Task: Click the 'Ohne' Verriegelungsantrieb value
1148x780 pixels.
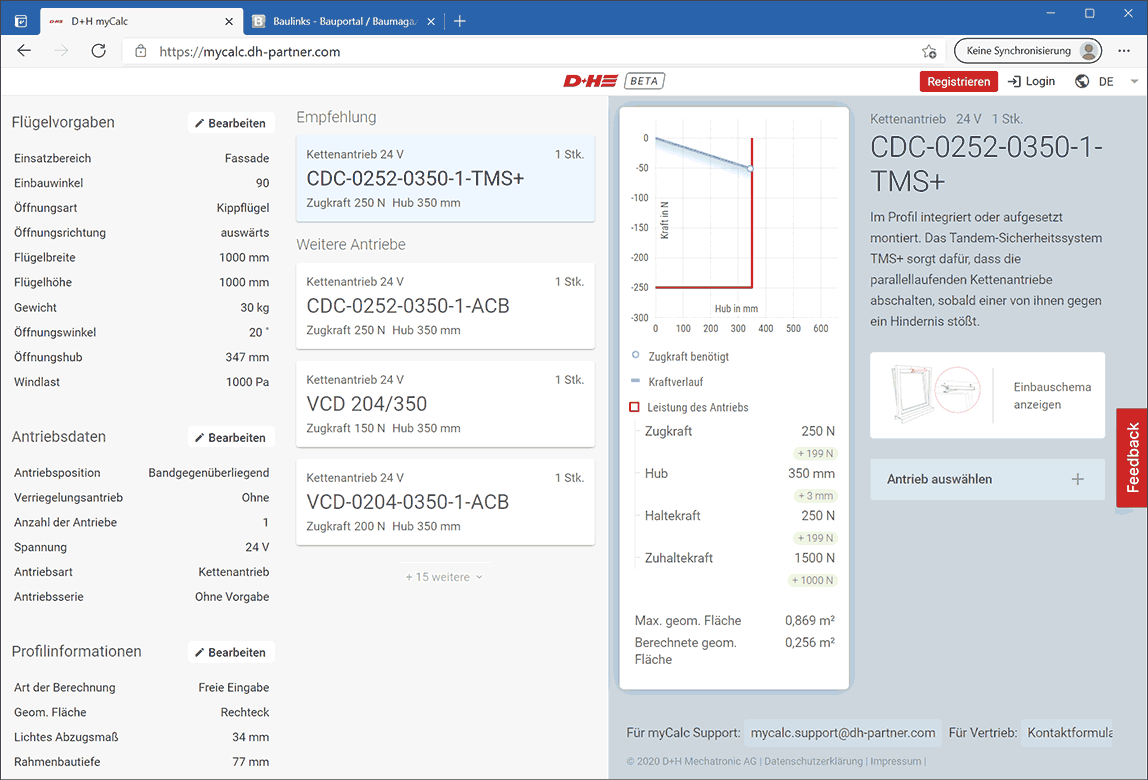Action: click(256, 497)
